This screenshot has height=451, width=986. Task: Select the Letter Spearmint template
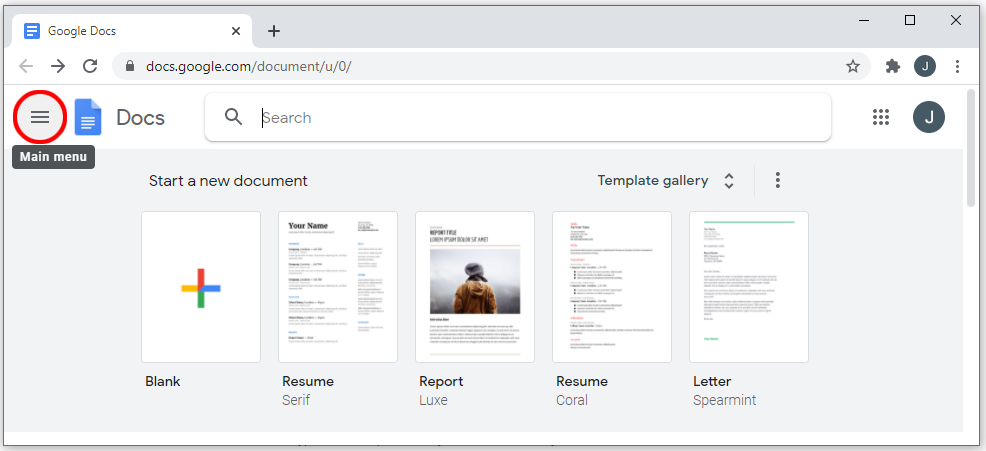point(749,287)
